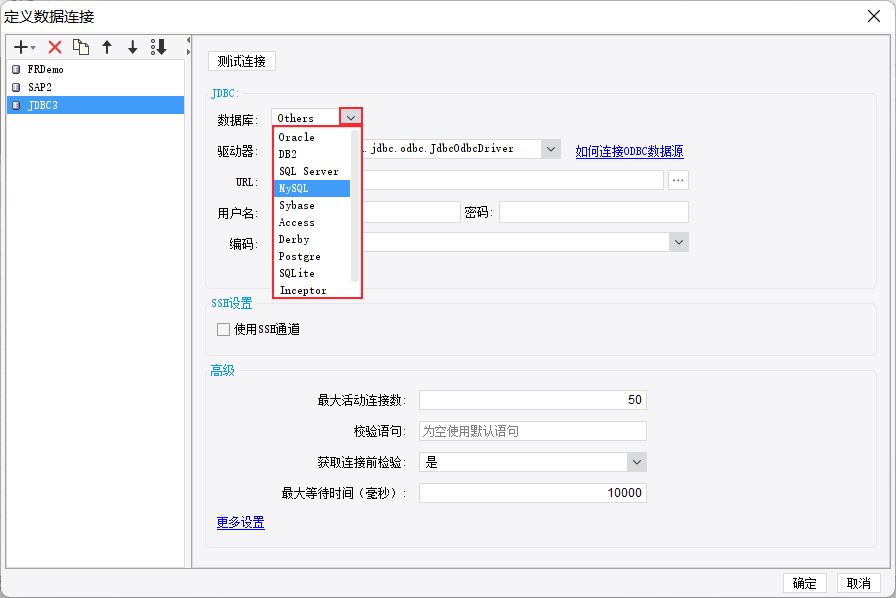Viewport: 896px width, 598px height.
Task: Enable the 使用SSH通道 checkbox
Action: 223,329
